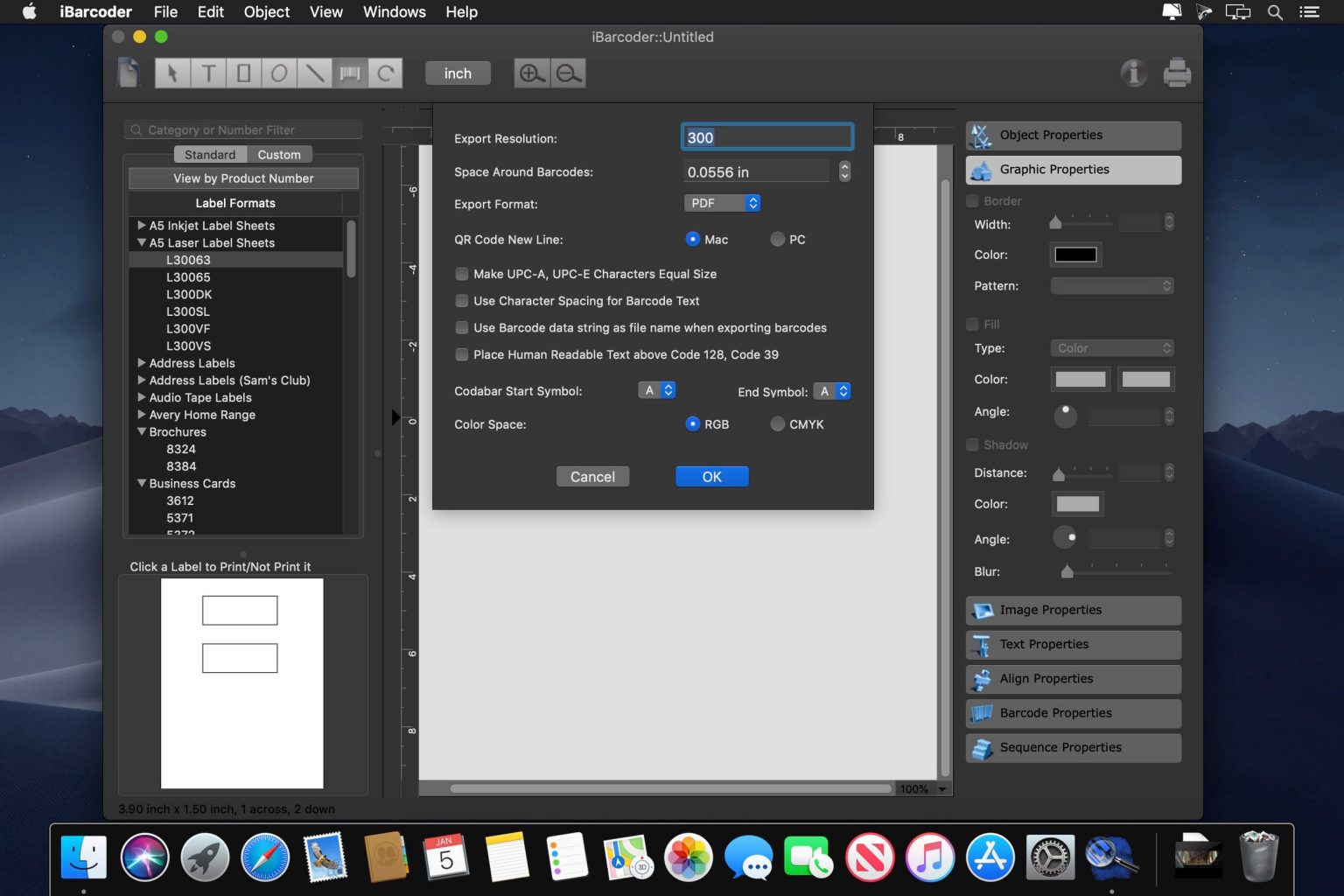The image size is (1344, 896).
Task: Select the arrow selection tool
Action: point(172,73)
